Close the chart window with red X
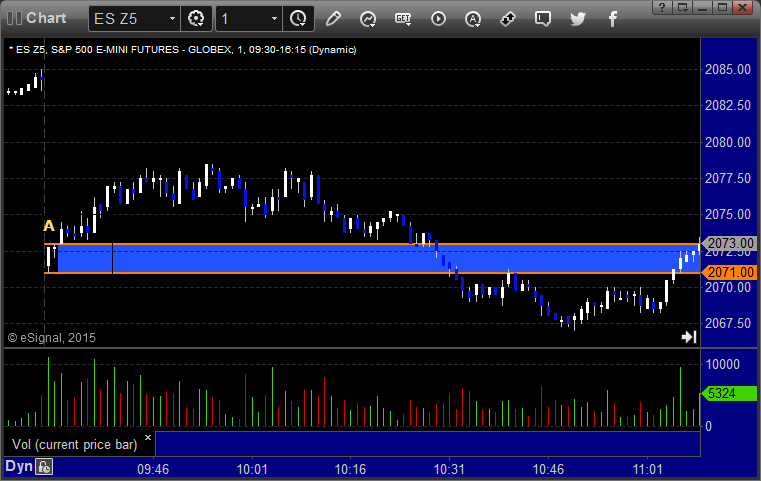761x481 pixels. 743,7
